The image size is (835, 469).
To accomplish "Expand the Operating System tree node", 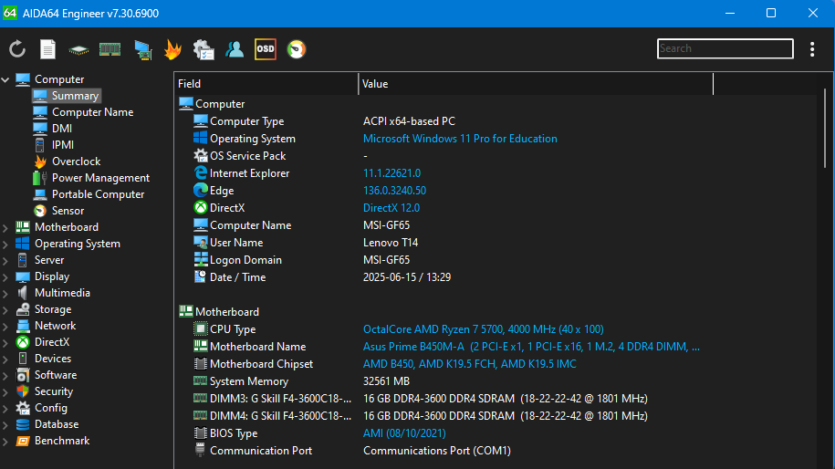I will 5,244.
